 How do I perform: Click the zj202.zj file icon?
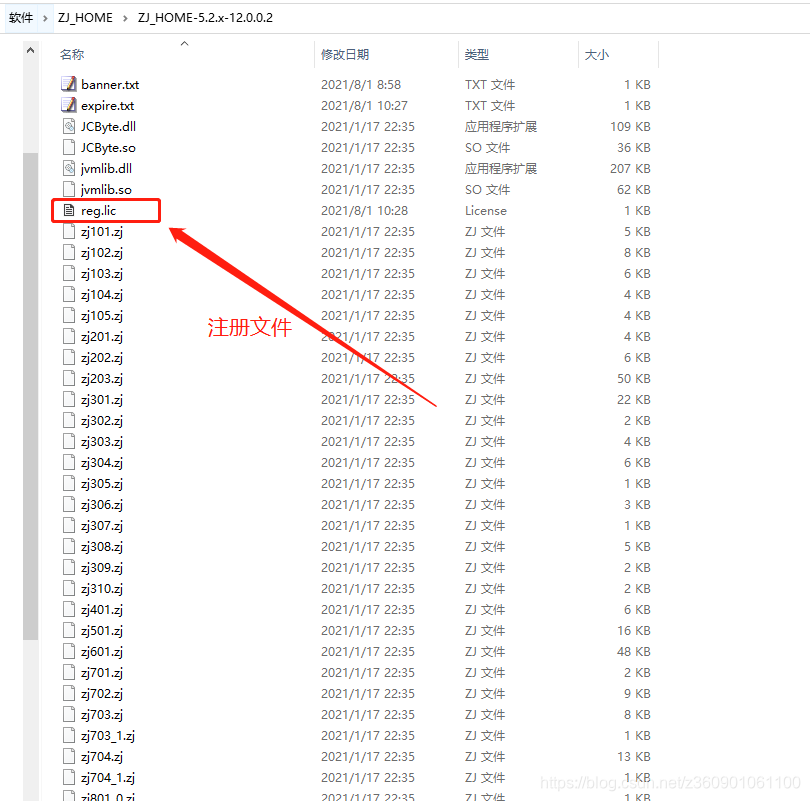pyautogui.click(x=69, y=357)
